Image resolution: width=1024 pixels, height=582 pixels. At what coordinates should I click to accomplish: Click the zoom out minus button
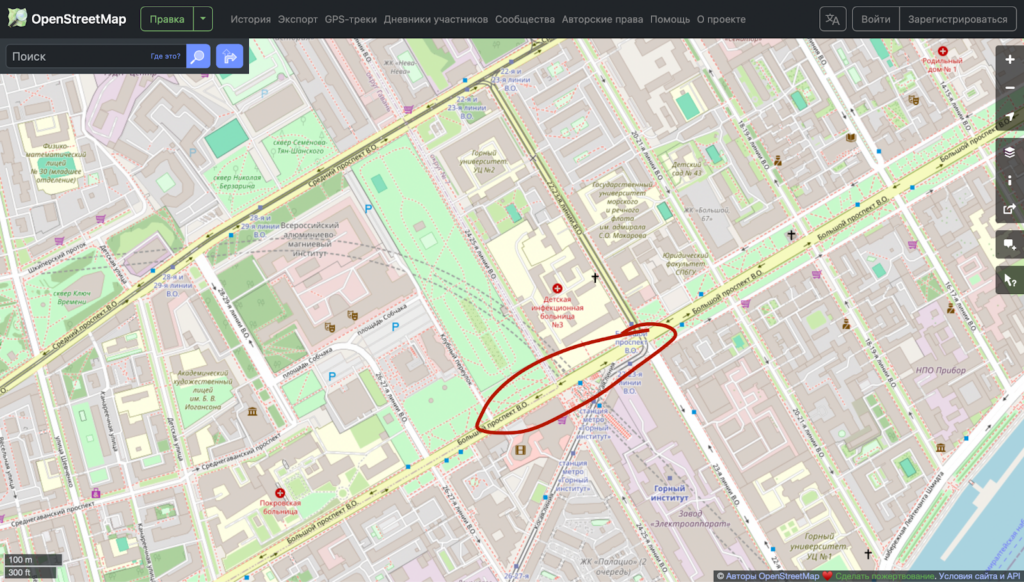tap(1009, 88)
